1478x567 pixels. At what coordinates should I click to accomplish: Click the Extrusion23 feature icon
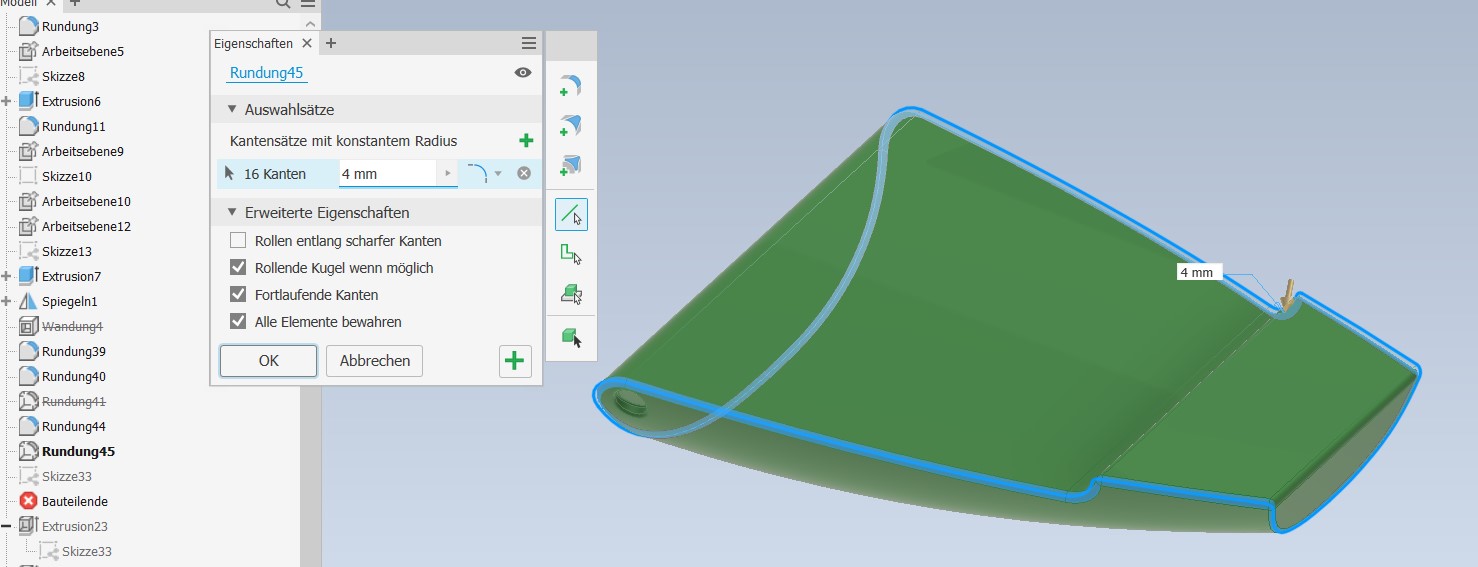[x=28, y=526]
